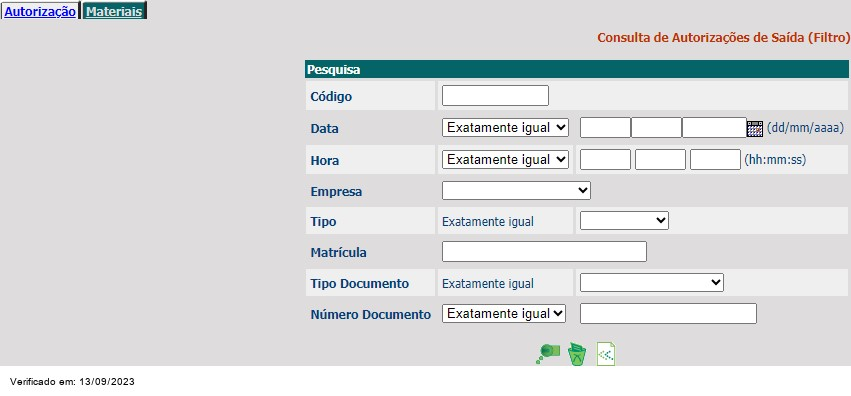Expand the Empresa dropdown
The image size is (851, 396).
(x=516, y=190)
